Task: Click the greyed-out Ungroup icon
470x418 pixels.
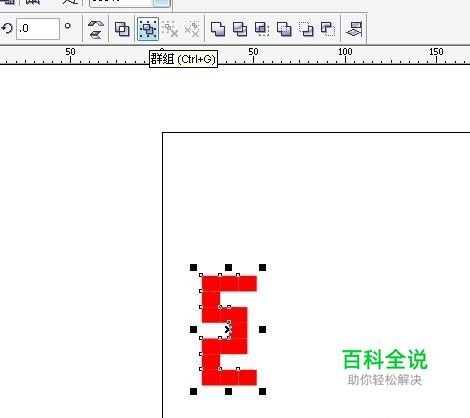Action: click(x=170, y=29)
